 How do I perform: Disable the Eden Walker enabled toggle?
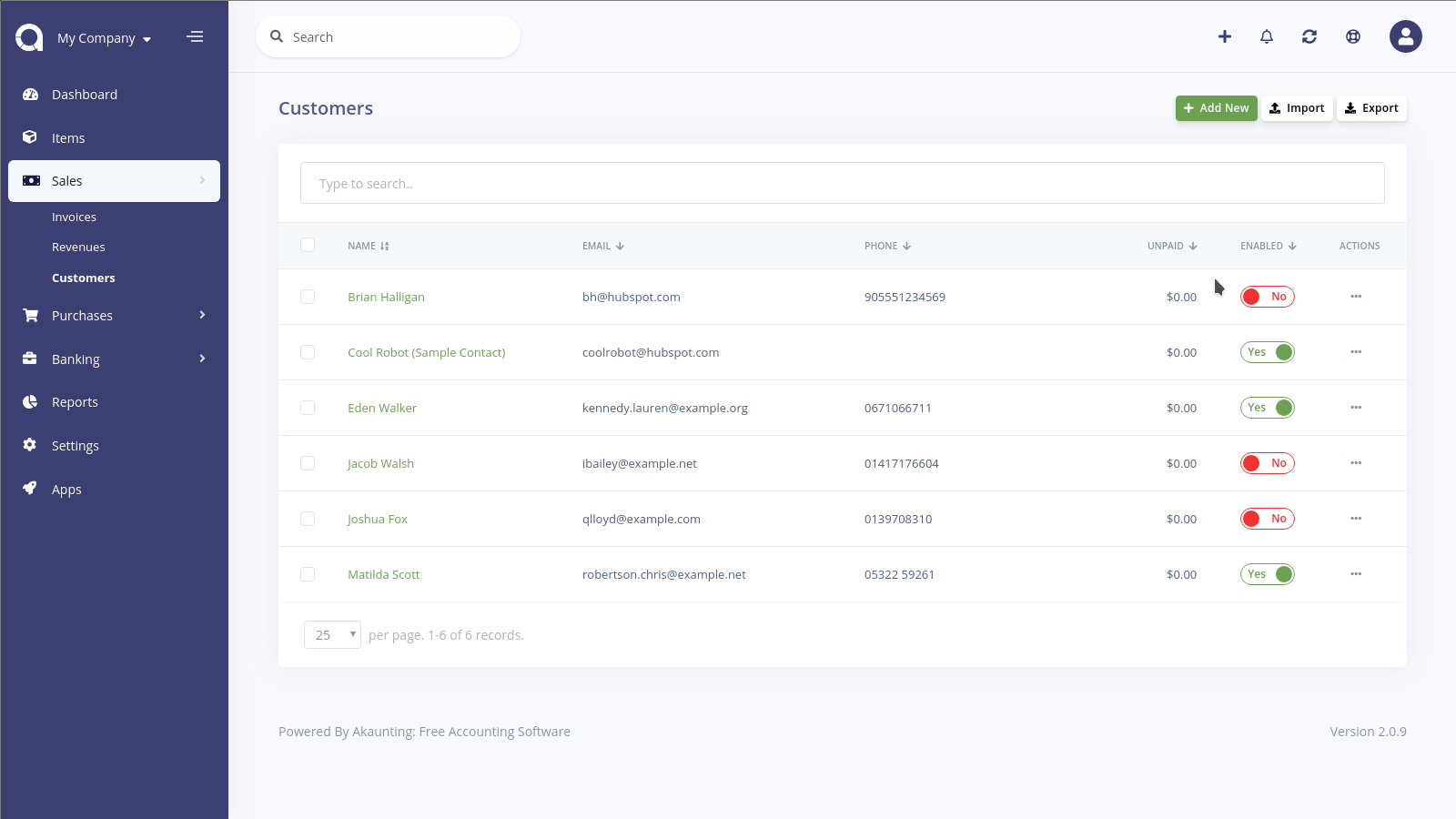tap(1267, 408)
